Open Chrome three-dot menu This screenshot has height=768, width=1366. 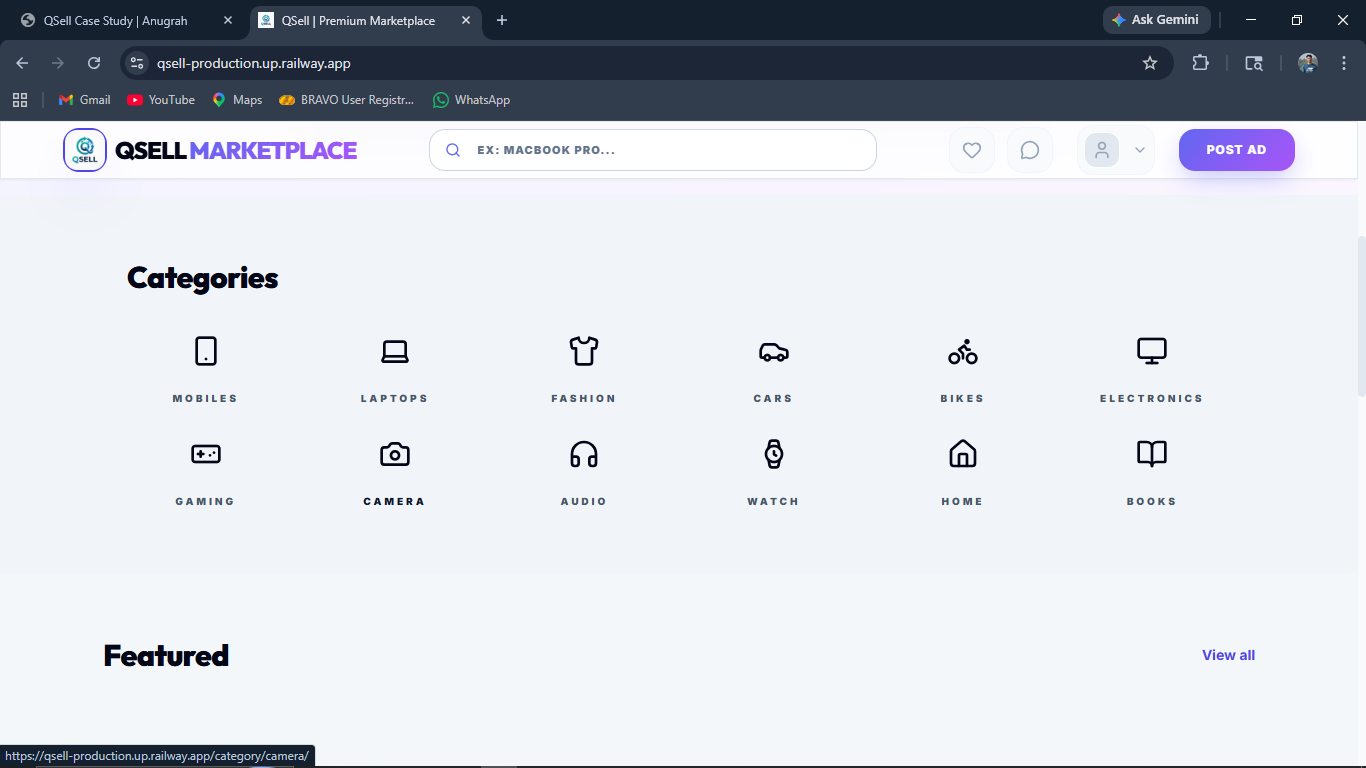1342,63
